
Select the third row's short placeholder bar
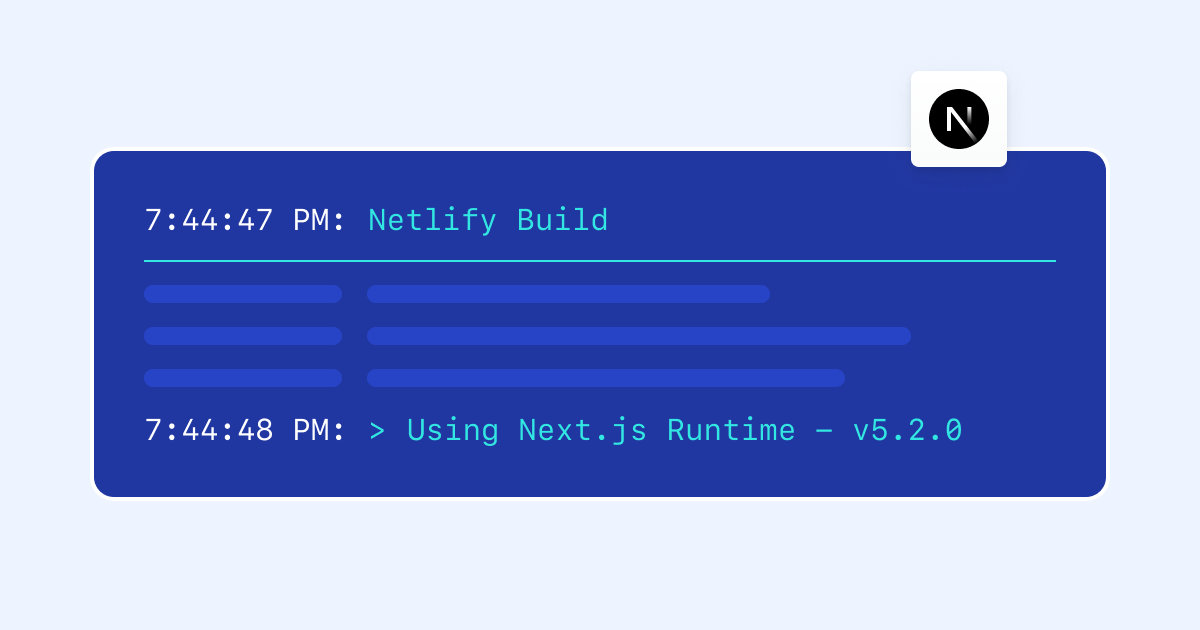point(243,378)
